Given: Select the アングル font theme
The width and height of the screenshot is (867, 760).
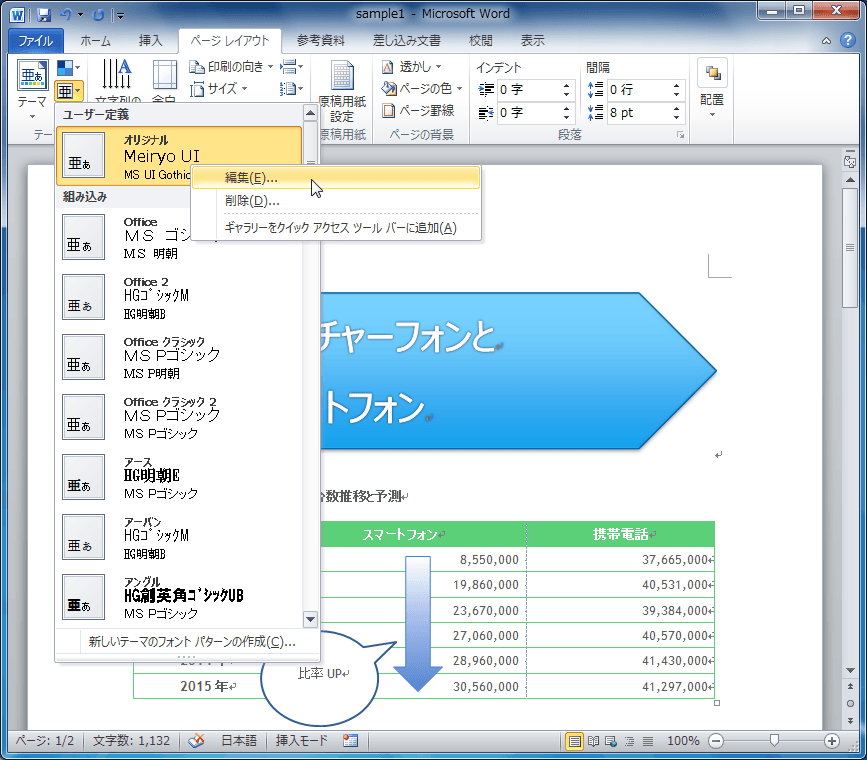Looking at the screenshot, I should [179, 598].
